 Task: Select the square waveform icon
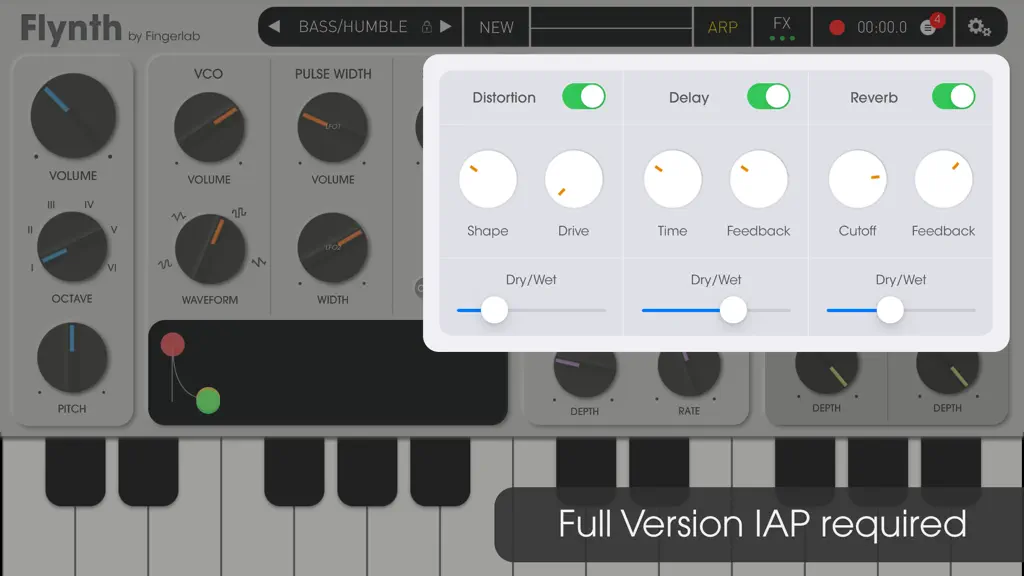click(238, 212)
